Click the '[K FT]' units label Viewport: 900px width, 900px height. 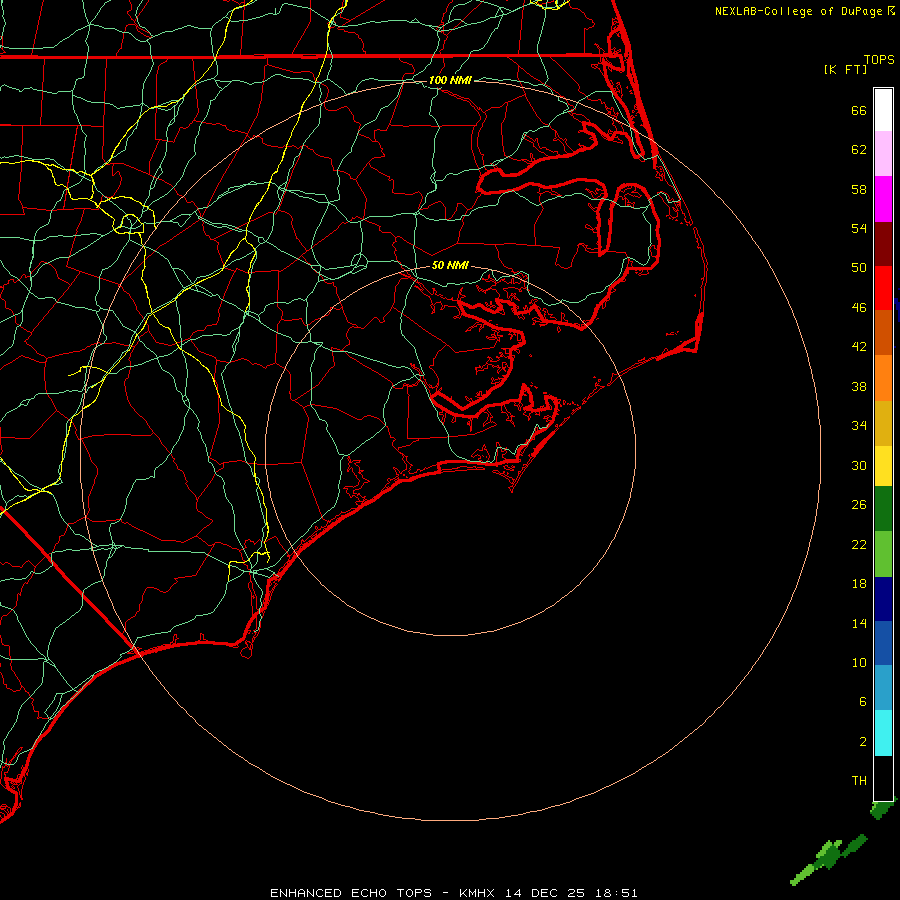(x=845, y=69)
